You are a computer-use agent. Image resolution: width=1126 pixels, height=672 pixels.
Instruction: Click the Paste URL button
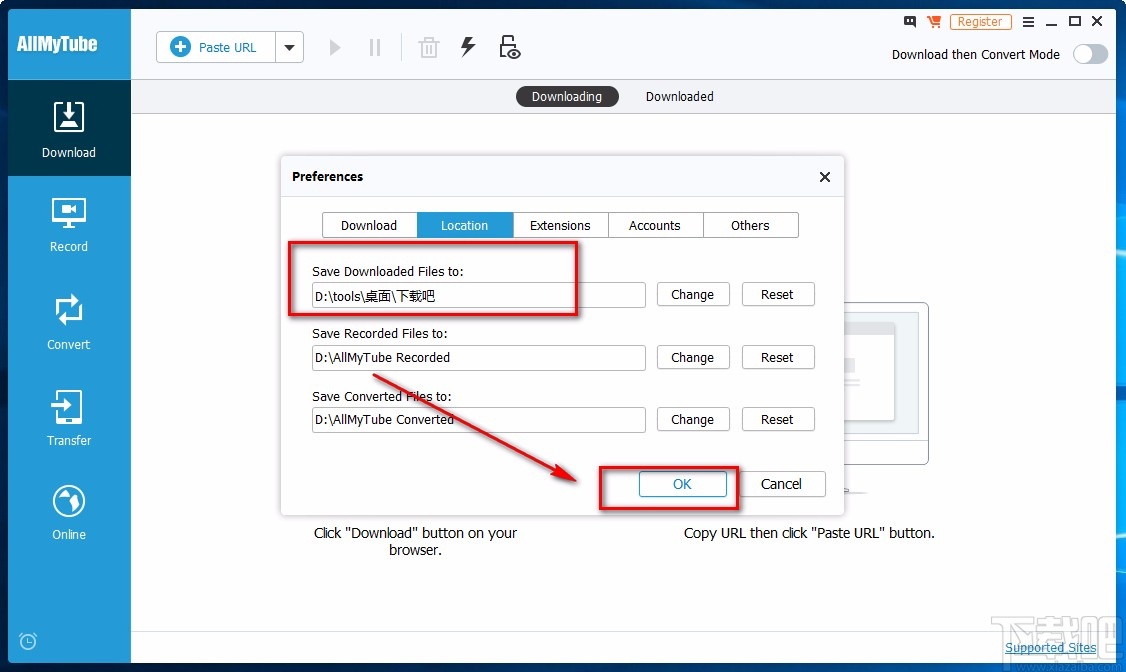pyautogui.click(x=215, y=47)
